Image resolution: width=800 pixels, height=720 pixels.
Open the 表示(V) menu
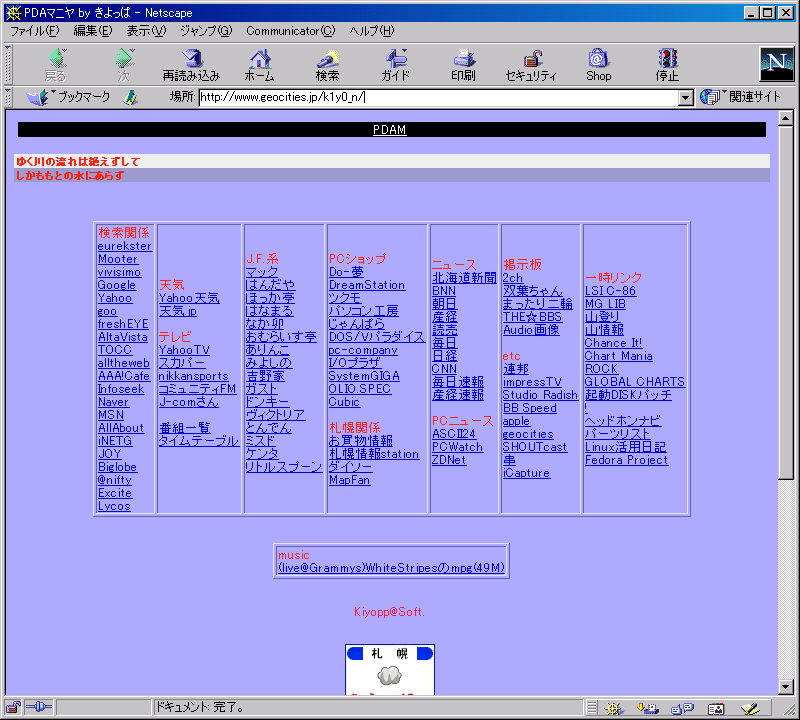coord(146,31)
